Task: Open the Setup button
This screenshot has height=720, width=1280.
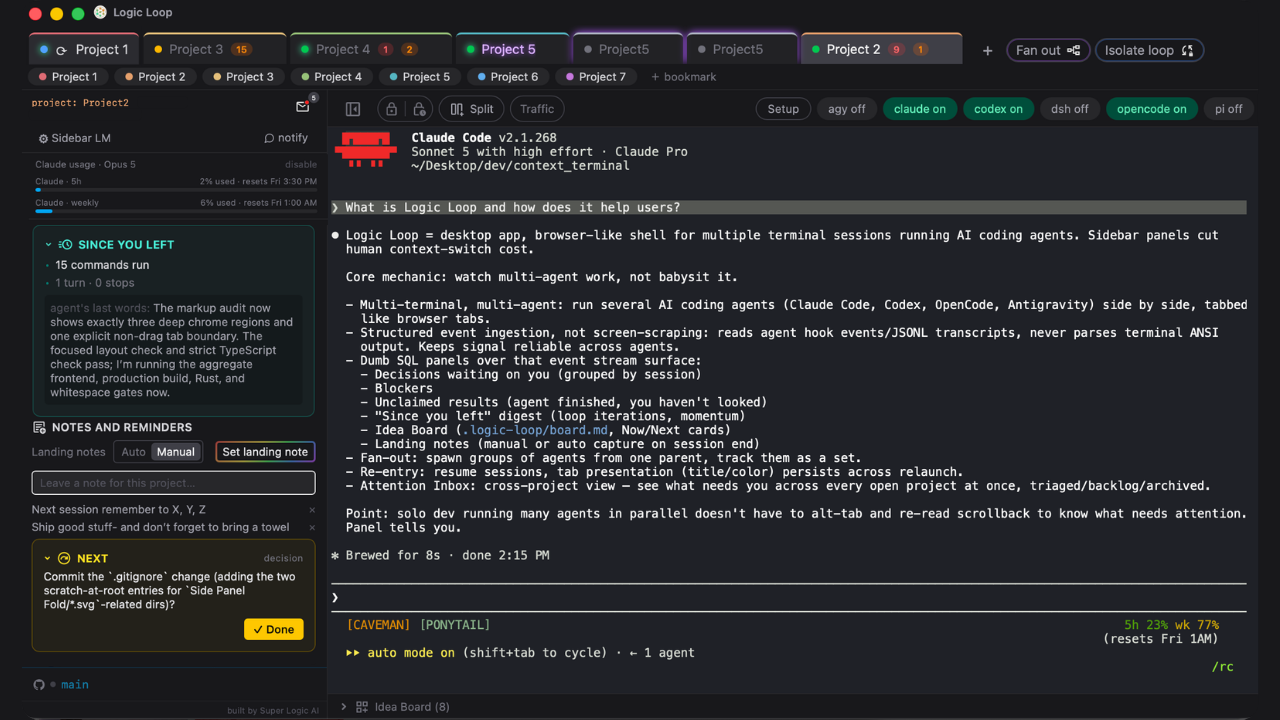Action: tap(783, 109)
